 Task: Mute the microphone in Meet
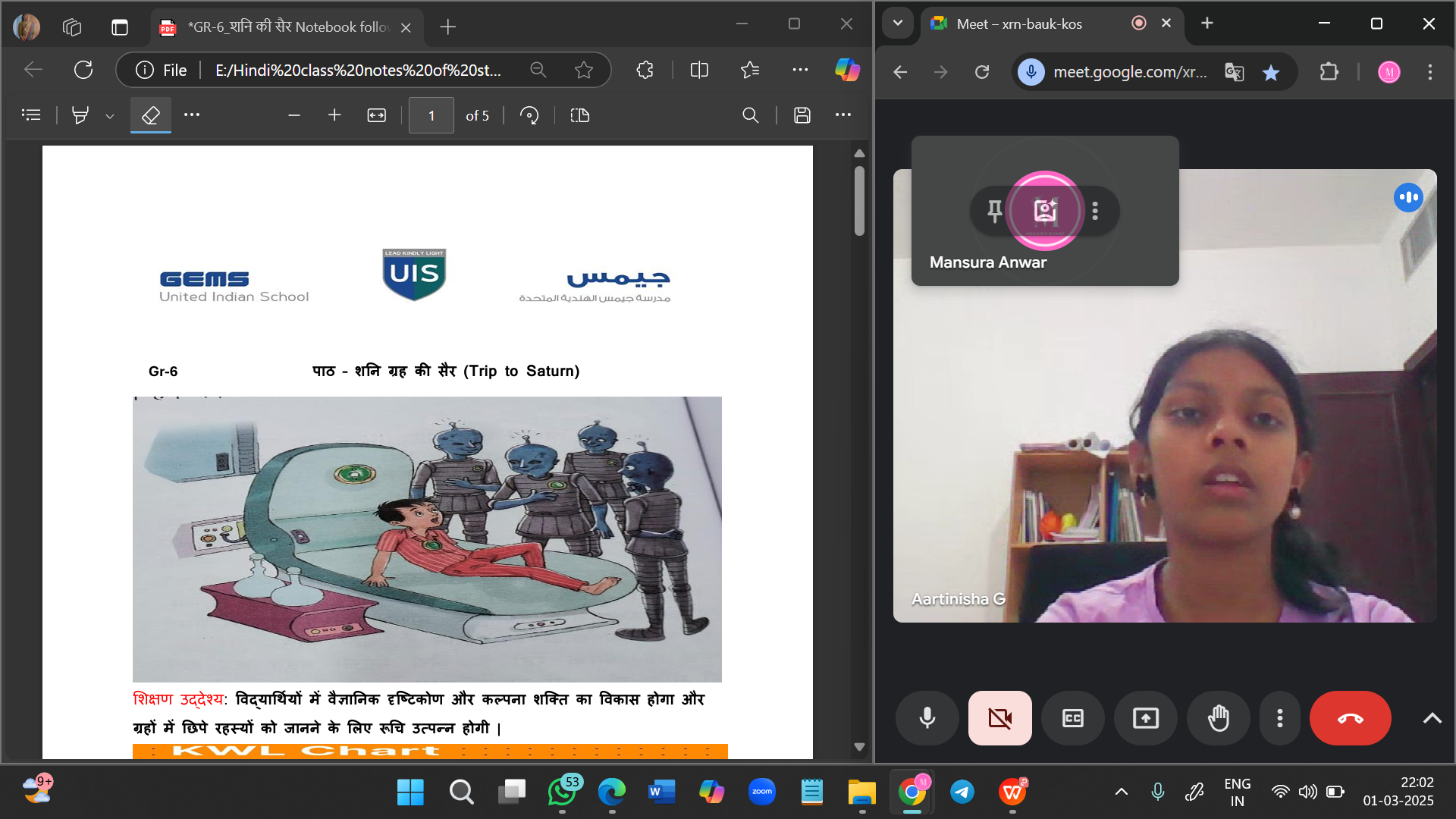point(927,717)
